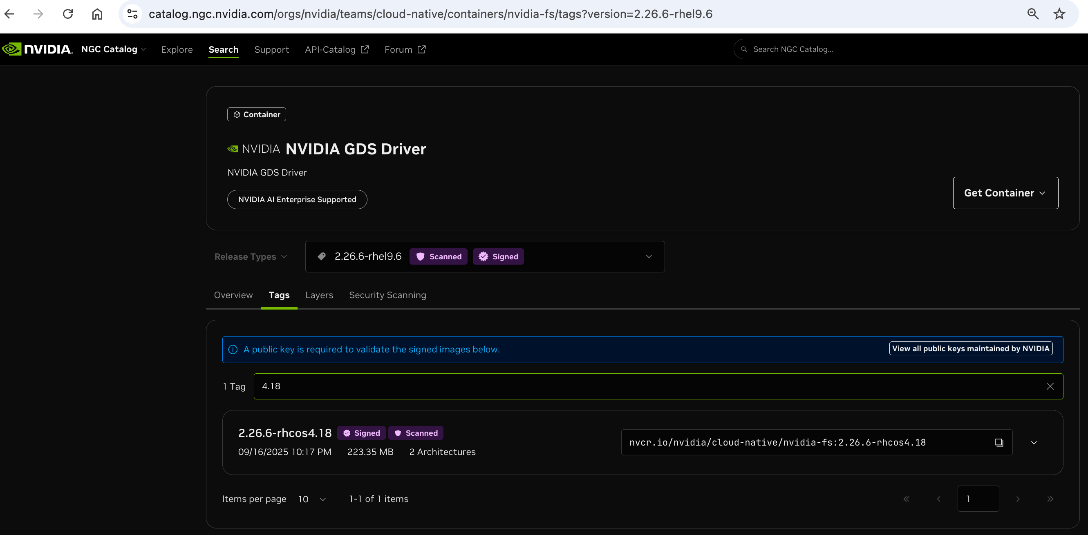Click the 2 Architectures text
Image resolution: width=1088 pixels, height=535 pixels.
pos(442,452)
